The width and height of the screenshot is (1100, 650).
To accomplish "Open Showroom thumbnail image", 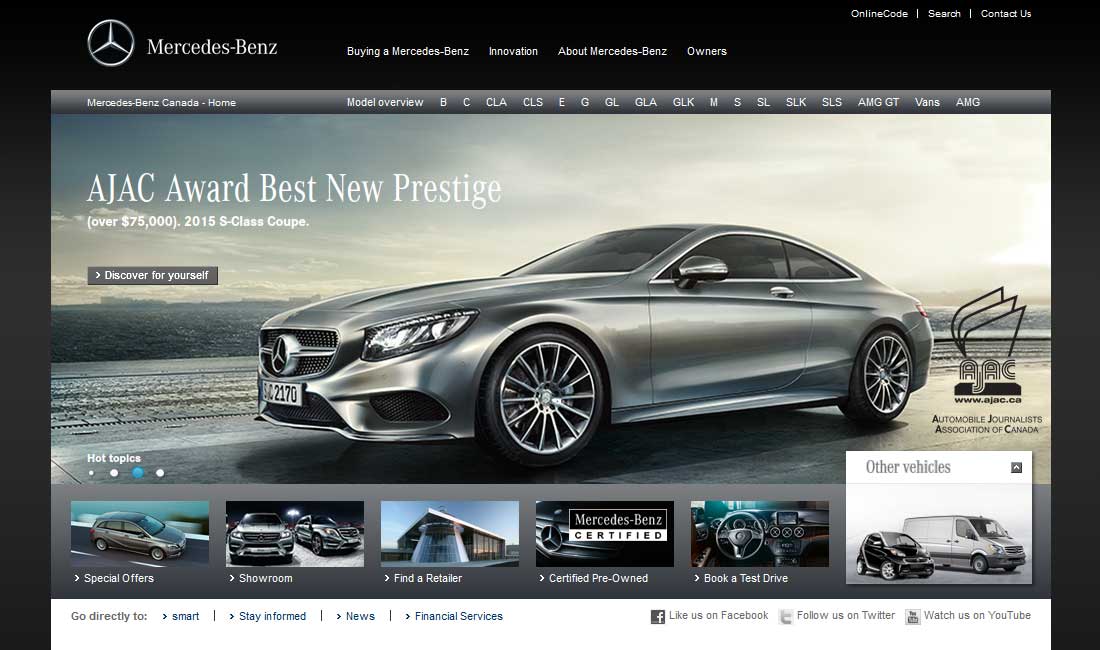I will tap(295, 534).
